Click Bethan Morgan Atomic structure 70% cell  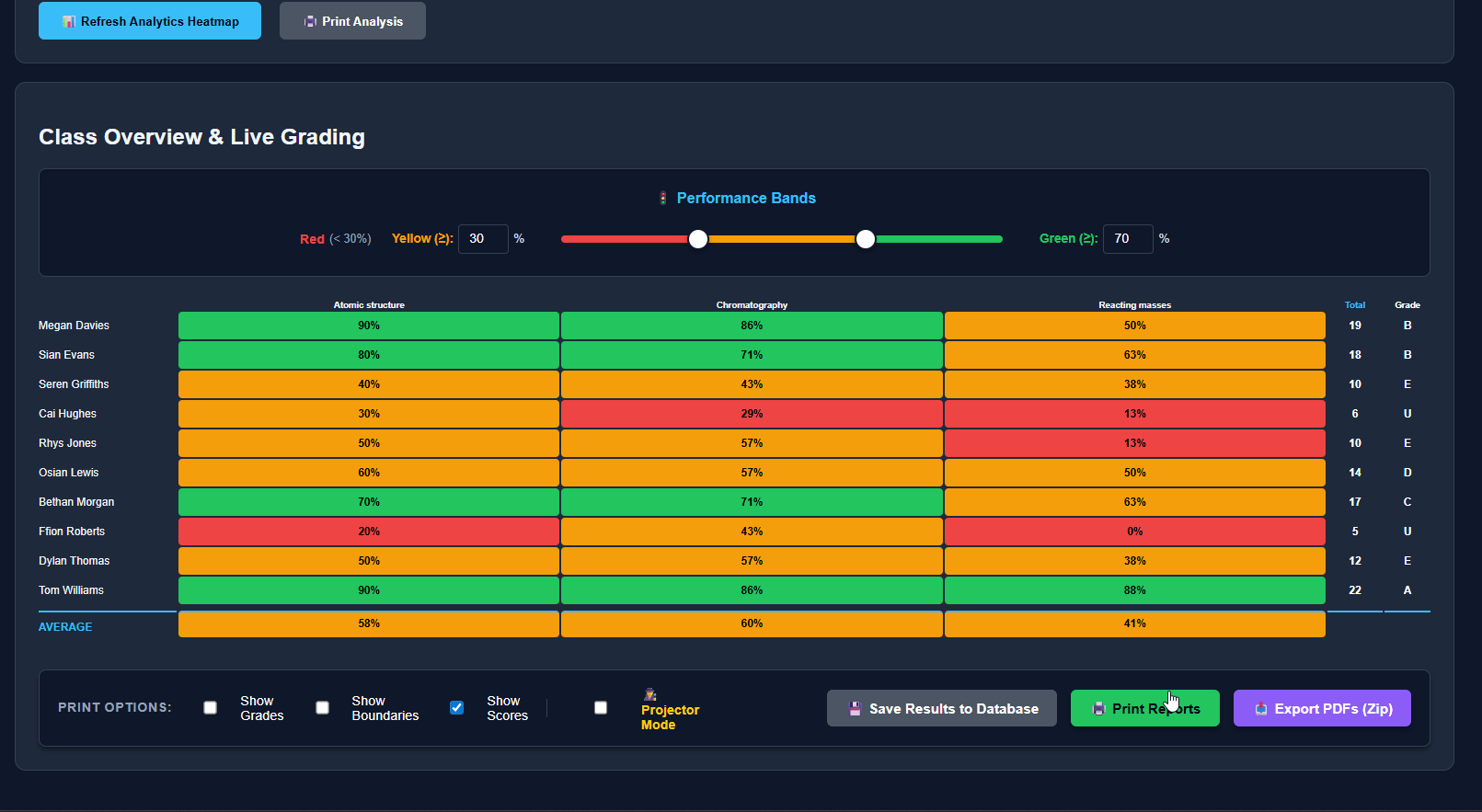[369, 502]
